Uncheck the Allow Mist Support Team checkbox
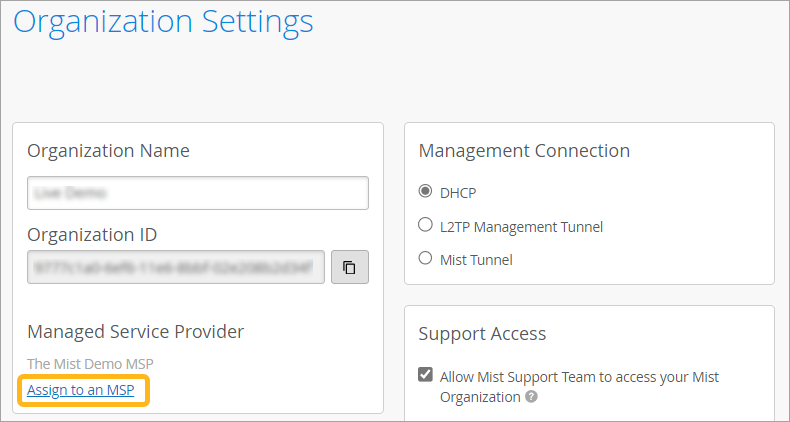Image resolution: width=790 pixels, height=422 pixels. [x=426, y=377]
